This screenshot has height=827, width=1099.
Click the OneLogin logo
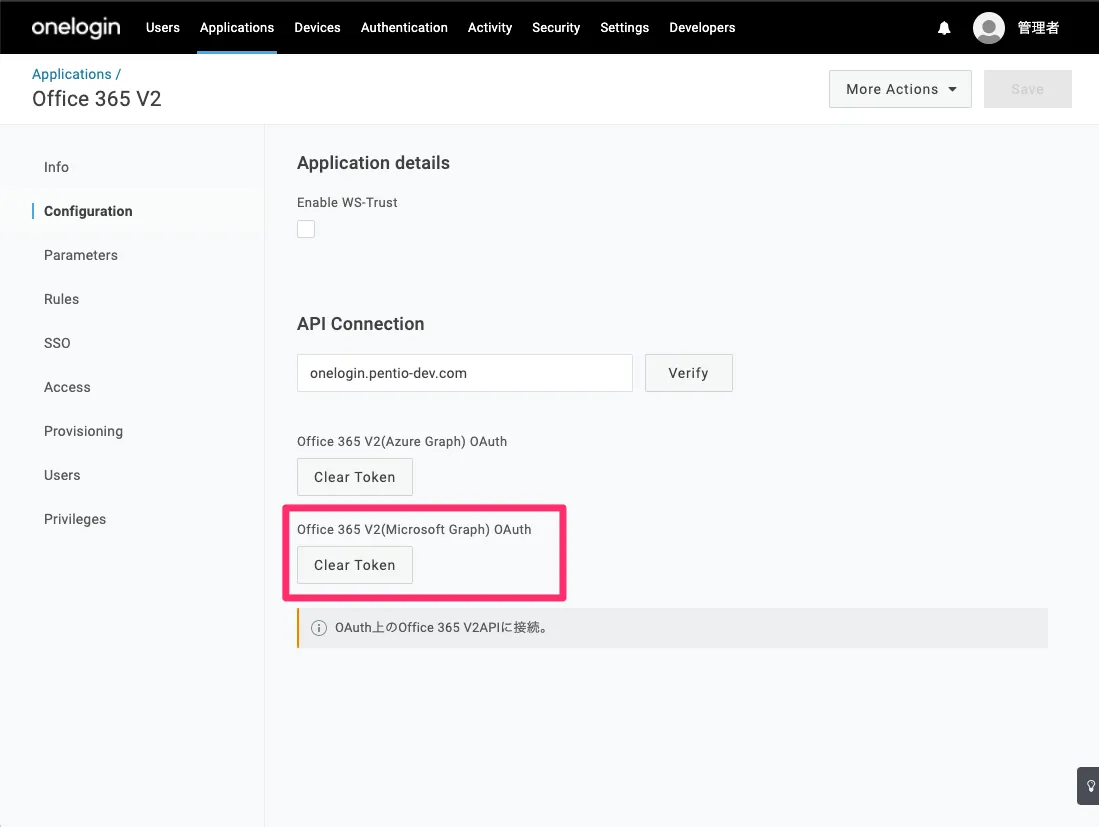coord(76,28)
